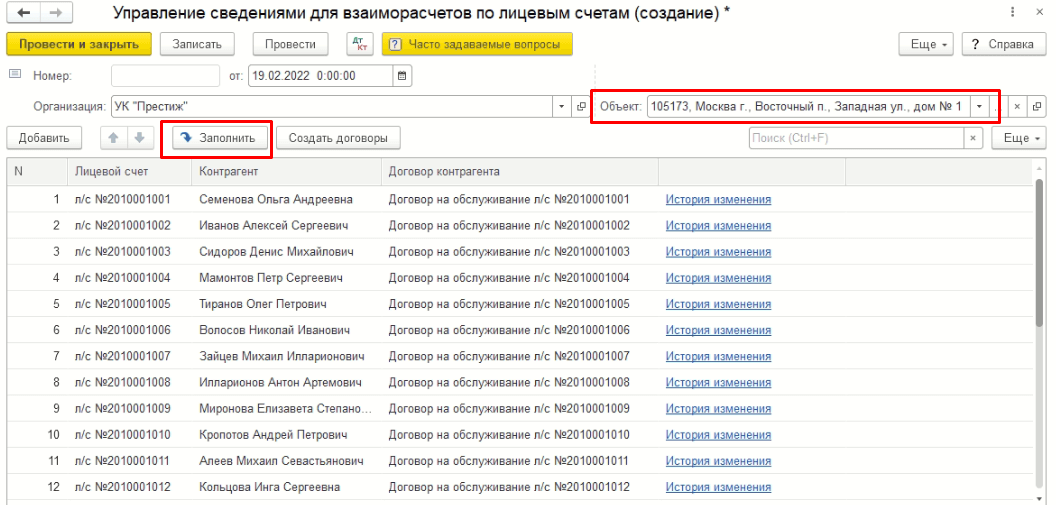Screen dimensions: 1056x505
Task: Click the date field 19.02.2022
Action: click(321, 76)
